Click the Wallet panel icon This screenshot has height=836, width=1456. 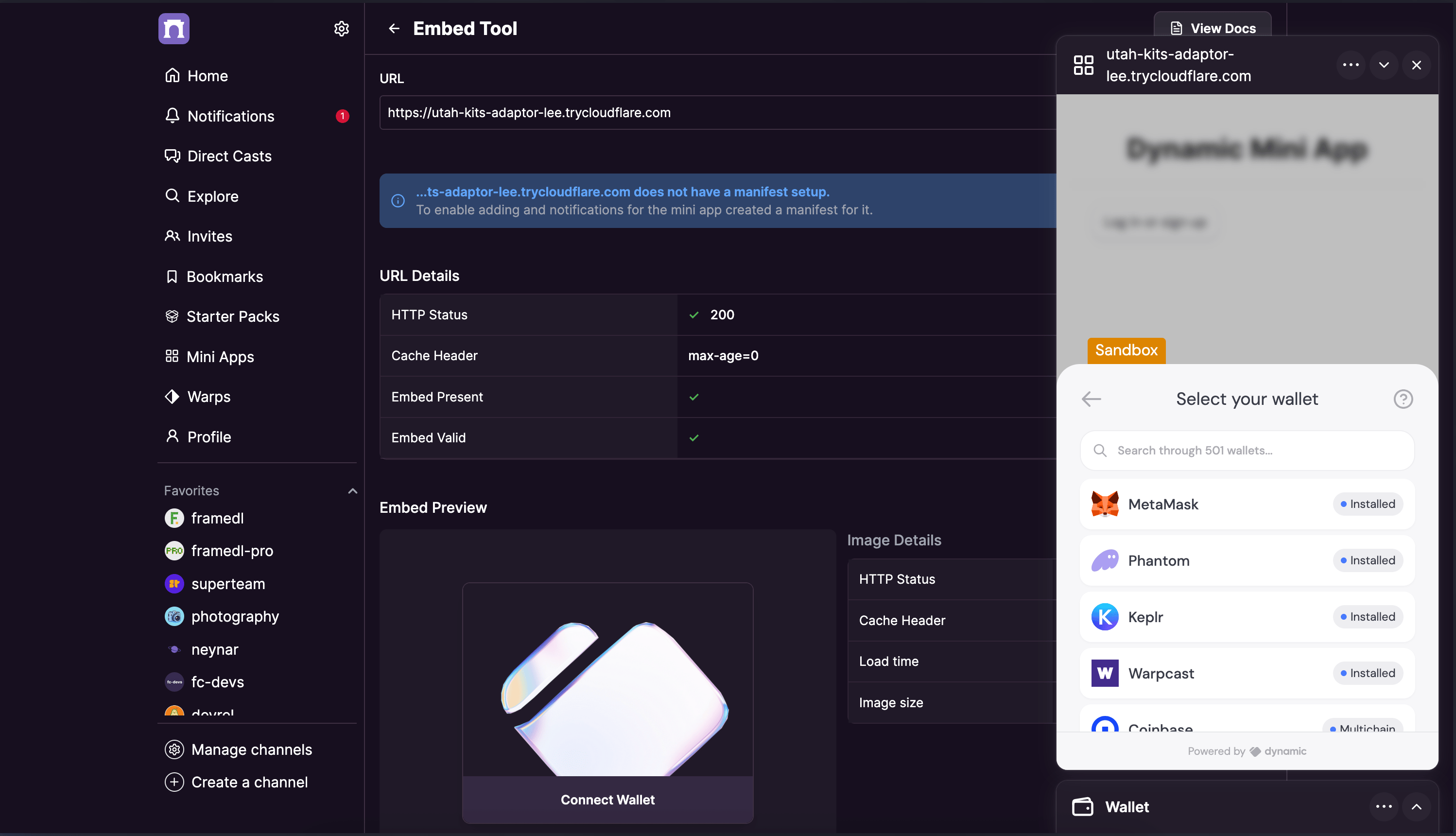tap(1083, 807)
